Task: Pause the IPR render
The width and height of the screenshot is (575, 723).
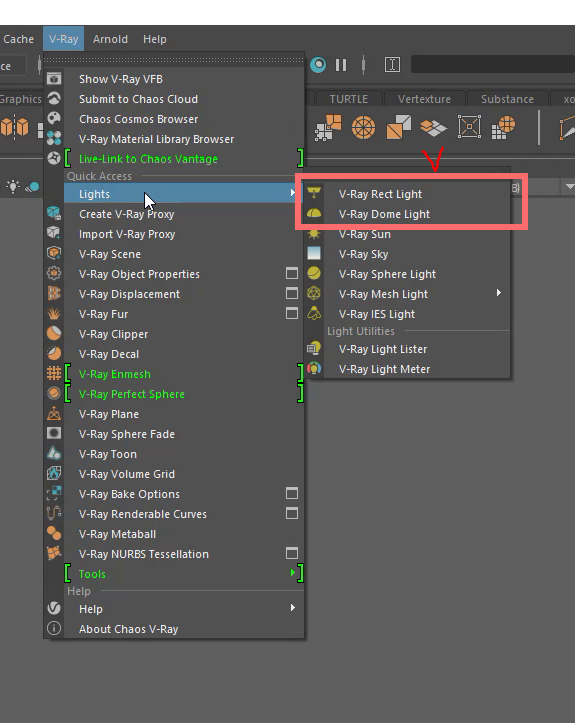Action: click(x=341, y=65)
